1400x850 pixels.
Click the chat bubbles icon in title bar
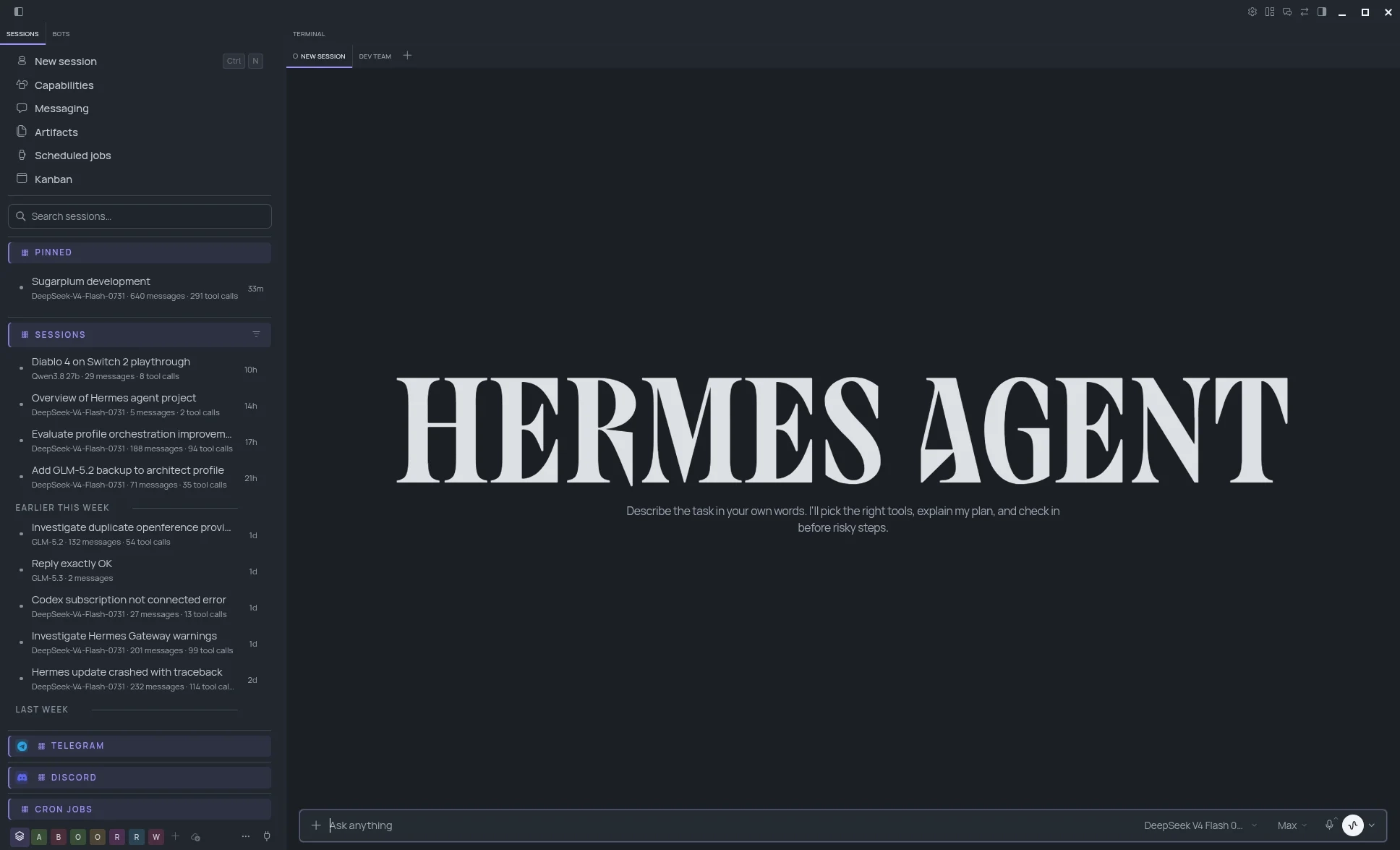pos(1286,12)
